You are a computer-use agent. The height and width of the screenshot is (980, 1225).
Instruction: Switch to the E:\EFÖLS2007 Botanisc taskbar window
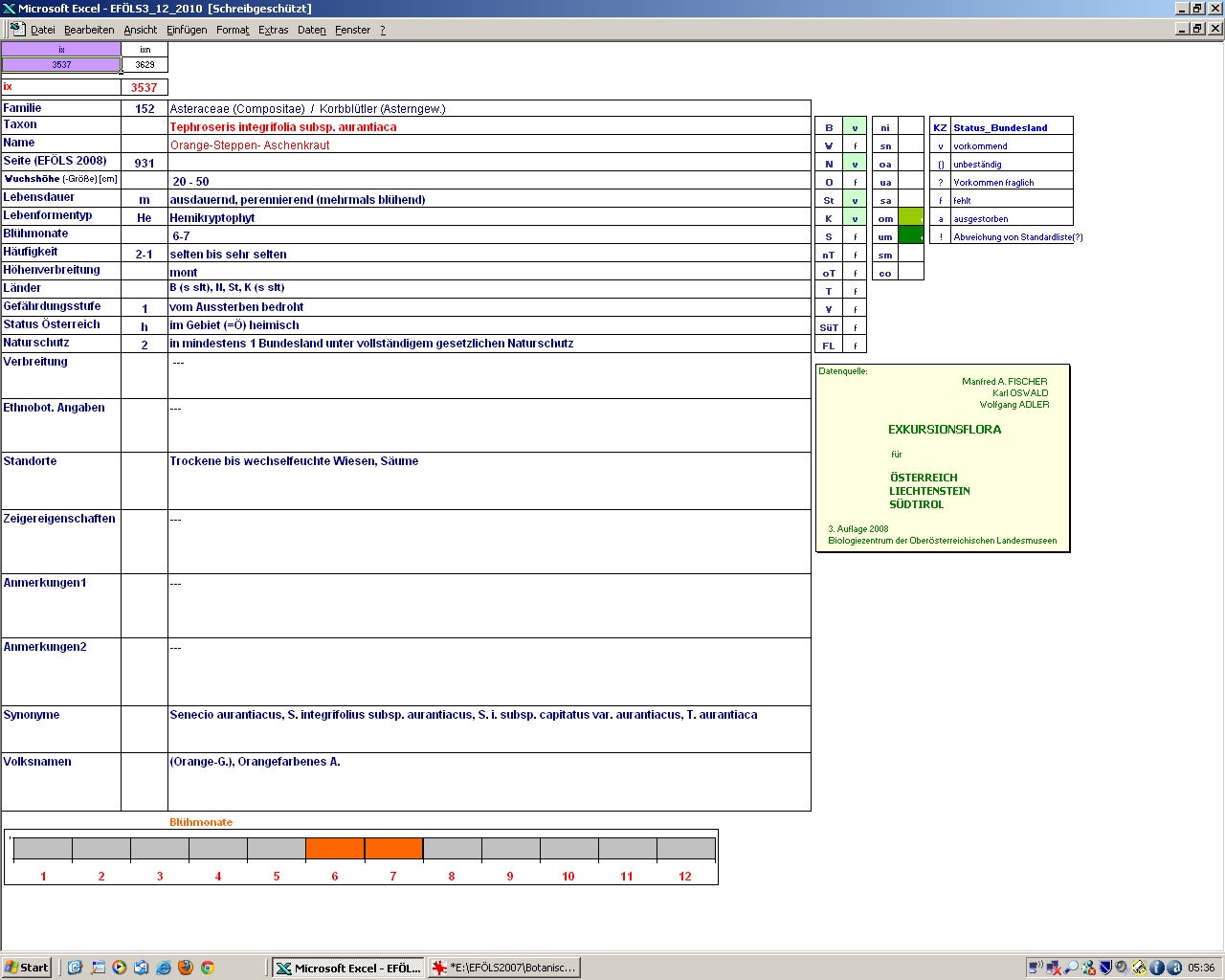[503, 968]
